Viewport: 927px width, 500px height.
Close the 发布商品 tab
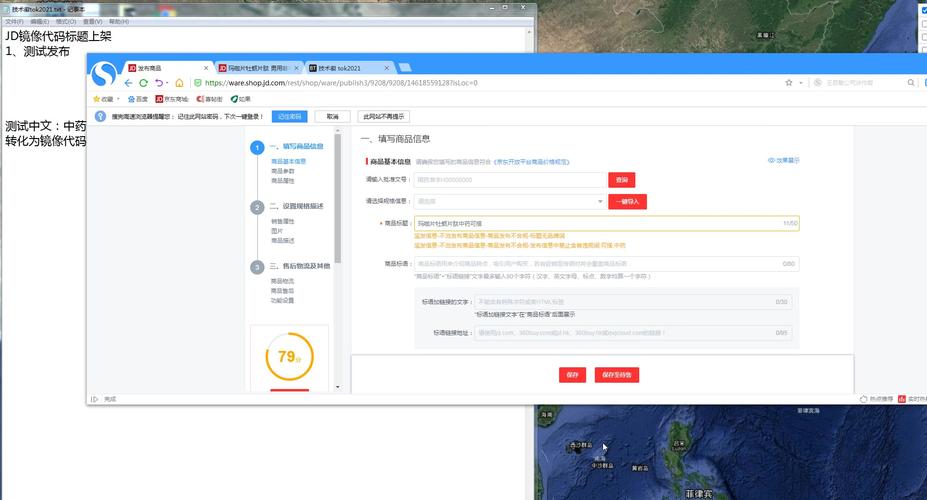click(x=206, y=68)
